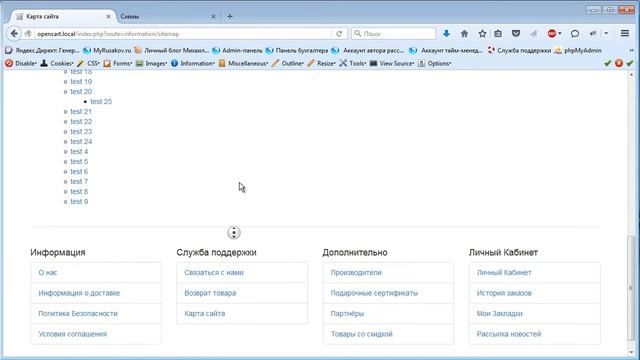
Task: Open the Панель бухгалтера bookmark
Action: pyautogui.click(x=297, y=50)
